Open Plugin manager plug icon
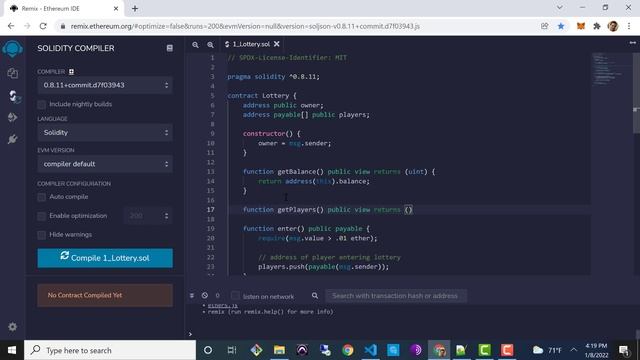This screenshot has height=360, width=640. point(13,139)
